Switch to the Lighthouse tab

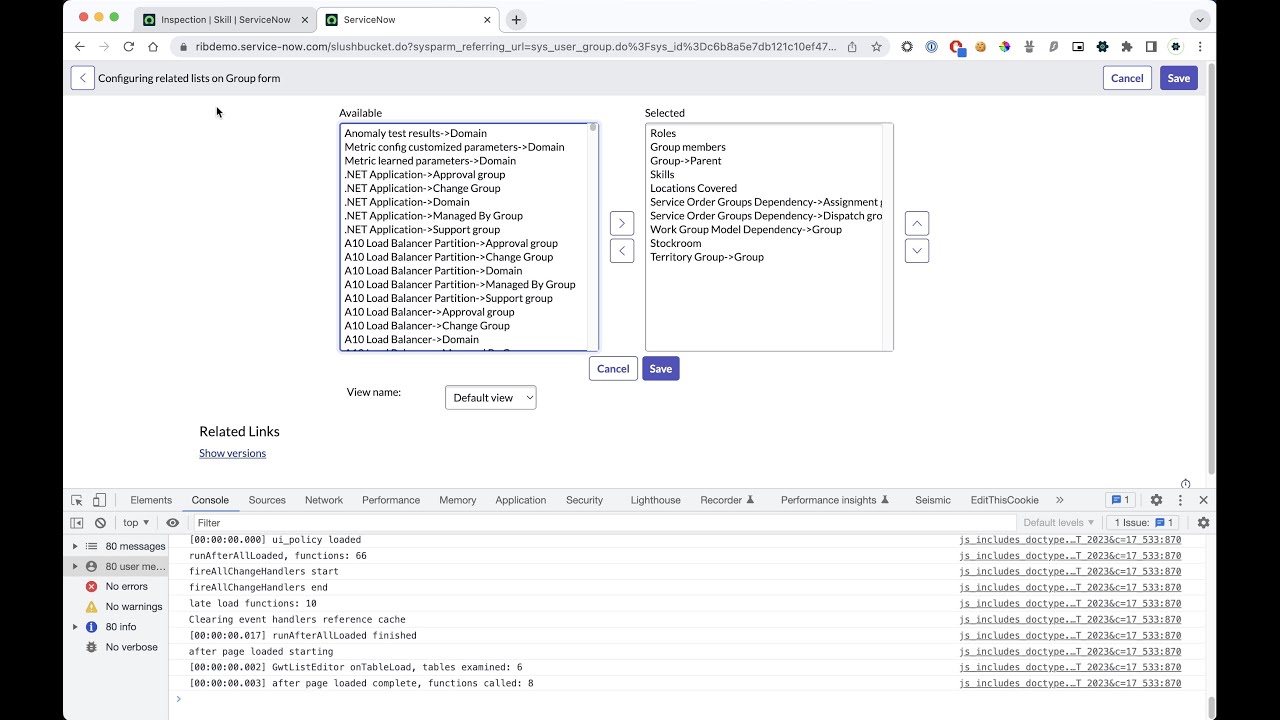click(655, 500)
